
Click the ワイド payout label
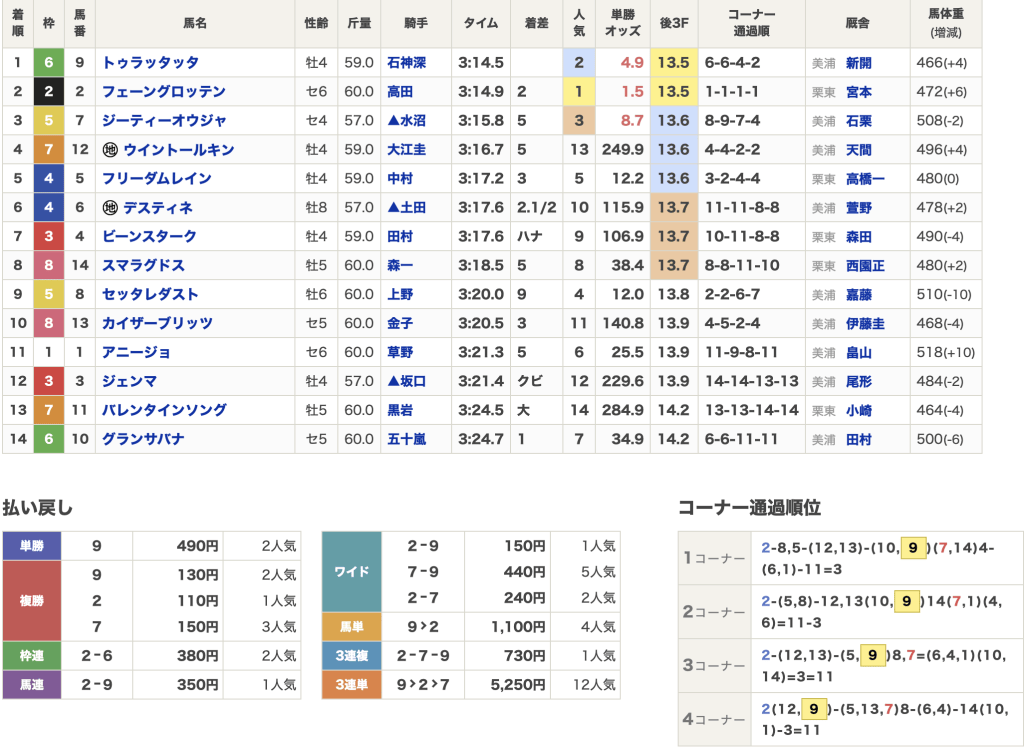click(351, 572)
